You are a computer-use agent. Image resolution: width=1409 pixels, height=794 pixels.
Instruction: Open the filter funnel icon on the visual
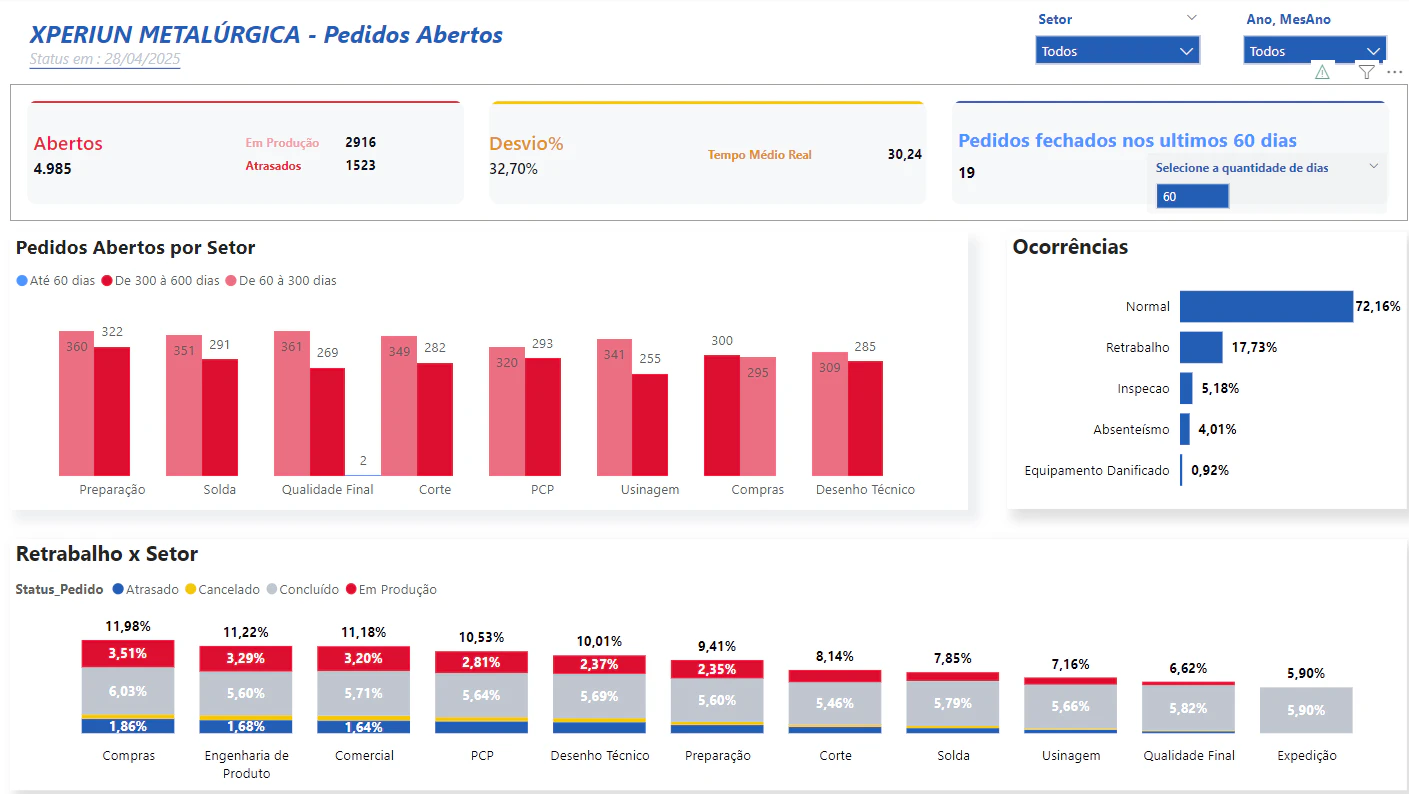click(1366, 72)
